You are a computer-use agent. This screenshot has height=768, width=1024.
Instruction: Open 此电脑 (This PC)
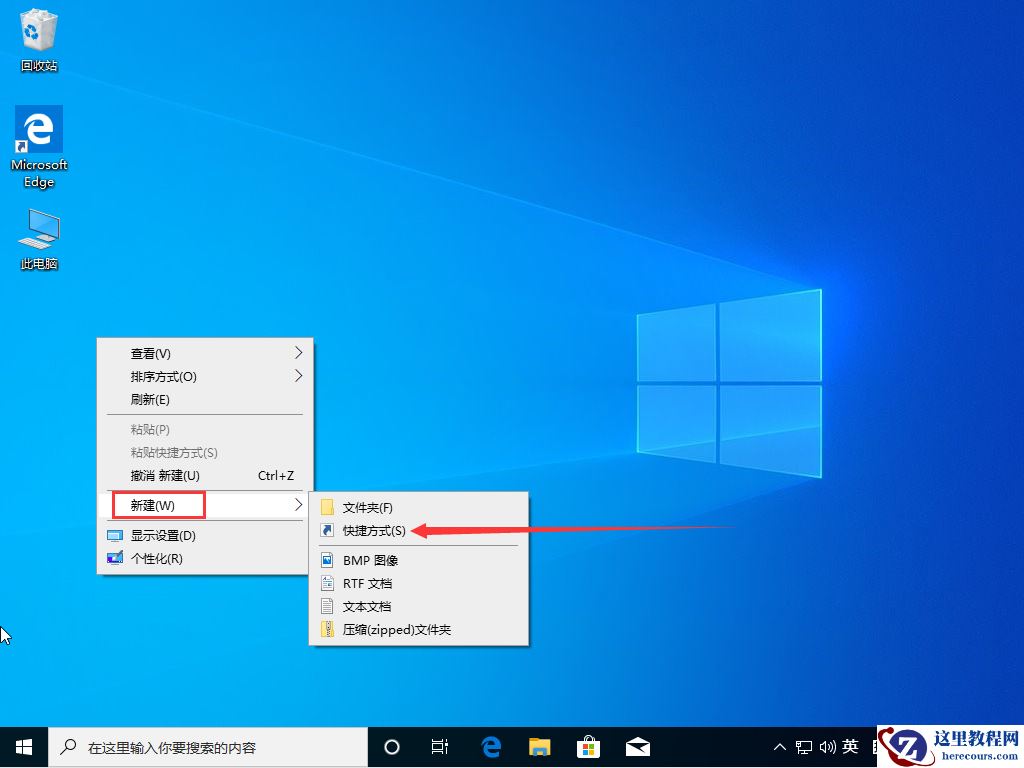(38, 228)
